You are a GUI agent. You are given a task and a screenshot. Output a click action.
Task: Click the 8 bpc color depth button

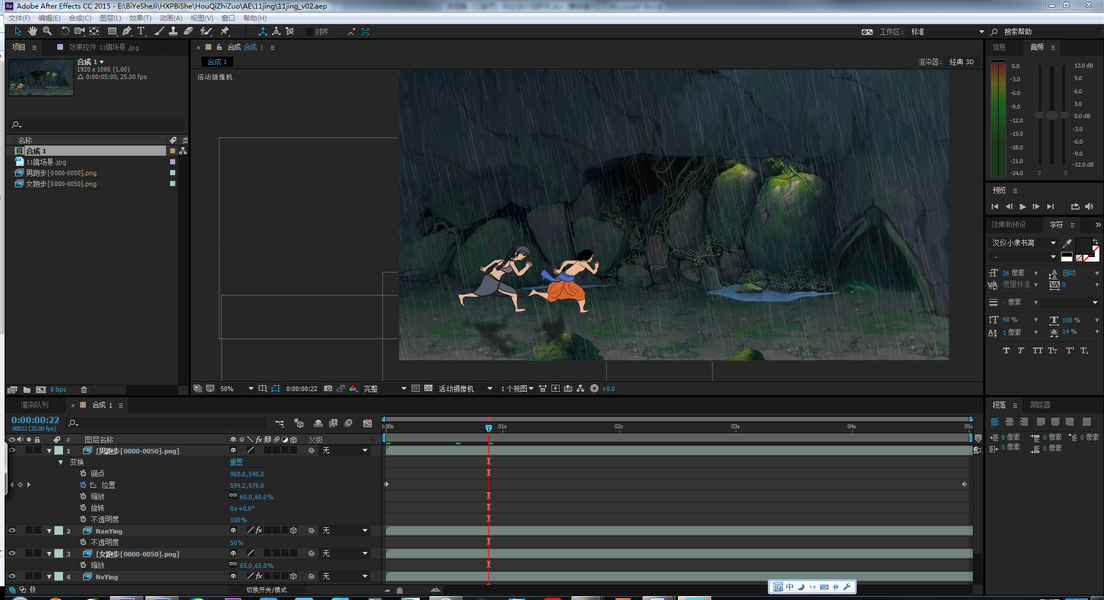click(x=58, y=389)
